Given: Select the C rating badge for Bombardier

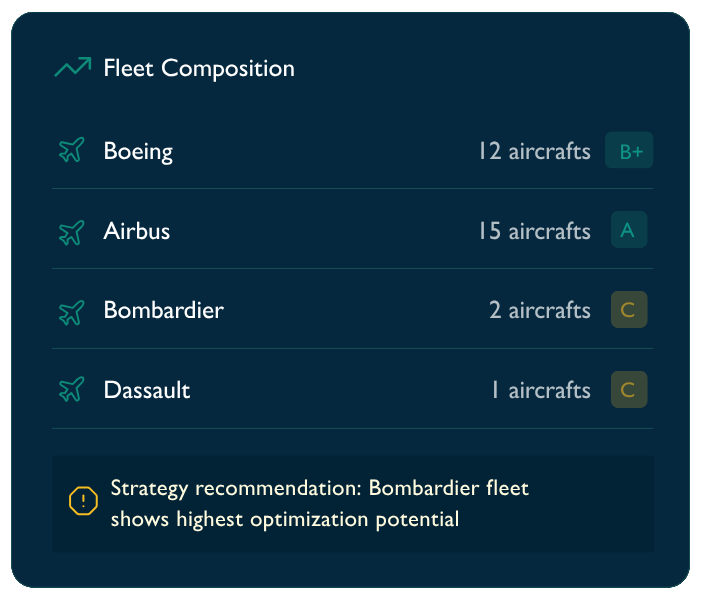Looking at the screenshot, I should click(629, 309).
